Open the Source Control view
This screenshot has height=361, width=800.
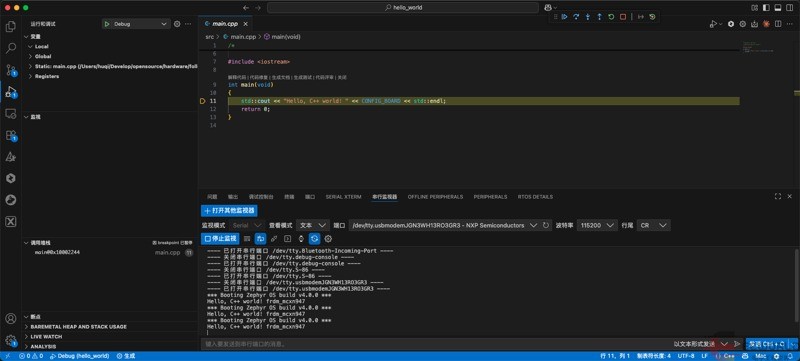(10, 70)
